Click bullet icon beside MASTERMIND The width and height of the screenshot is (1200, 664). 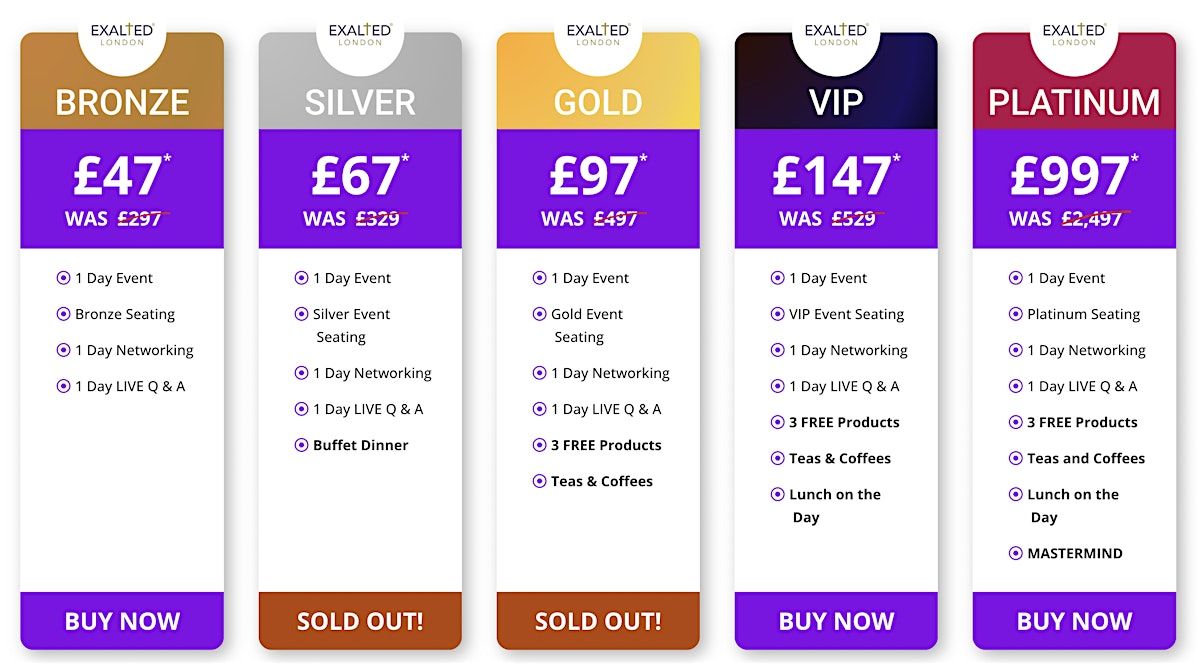coord(1015,553)
